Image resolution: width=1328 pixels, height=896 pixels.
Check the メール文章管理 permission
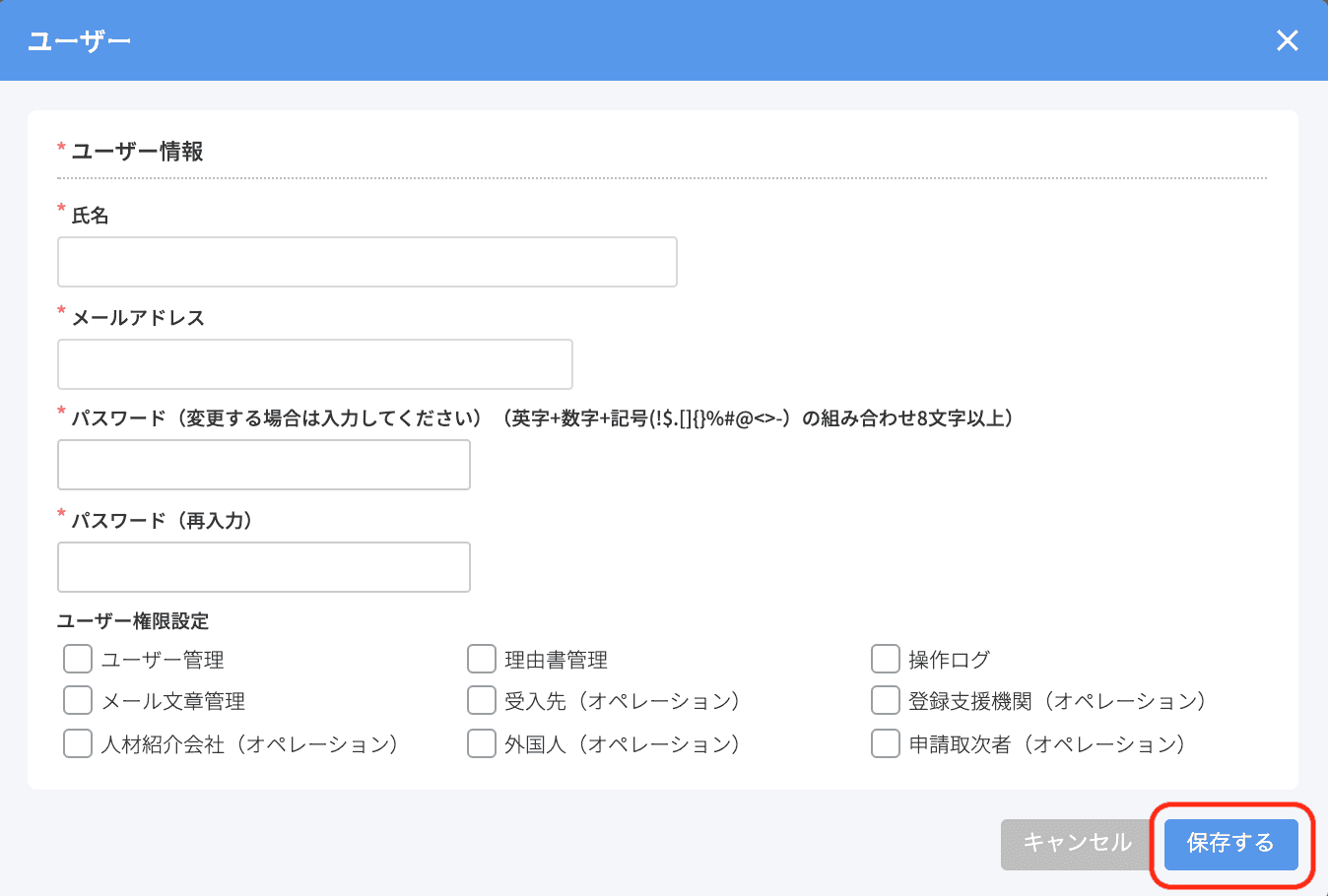(x=77, y=700)
